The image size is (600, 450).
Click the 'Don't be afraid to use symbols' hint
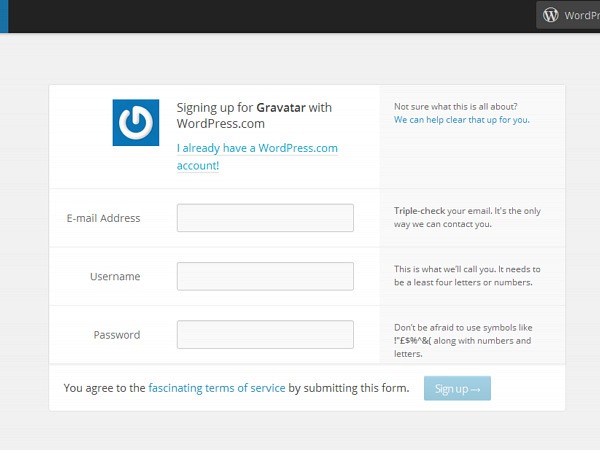[463, 341]
